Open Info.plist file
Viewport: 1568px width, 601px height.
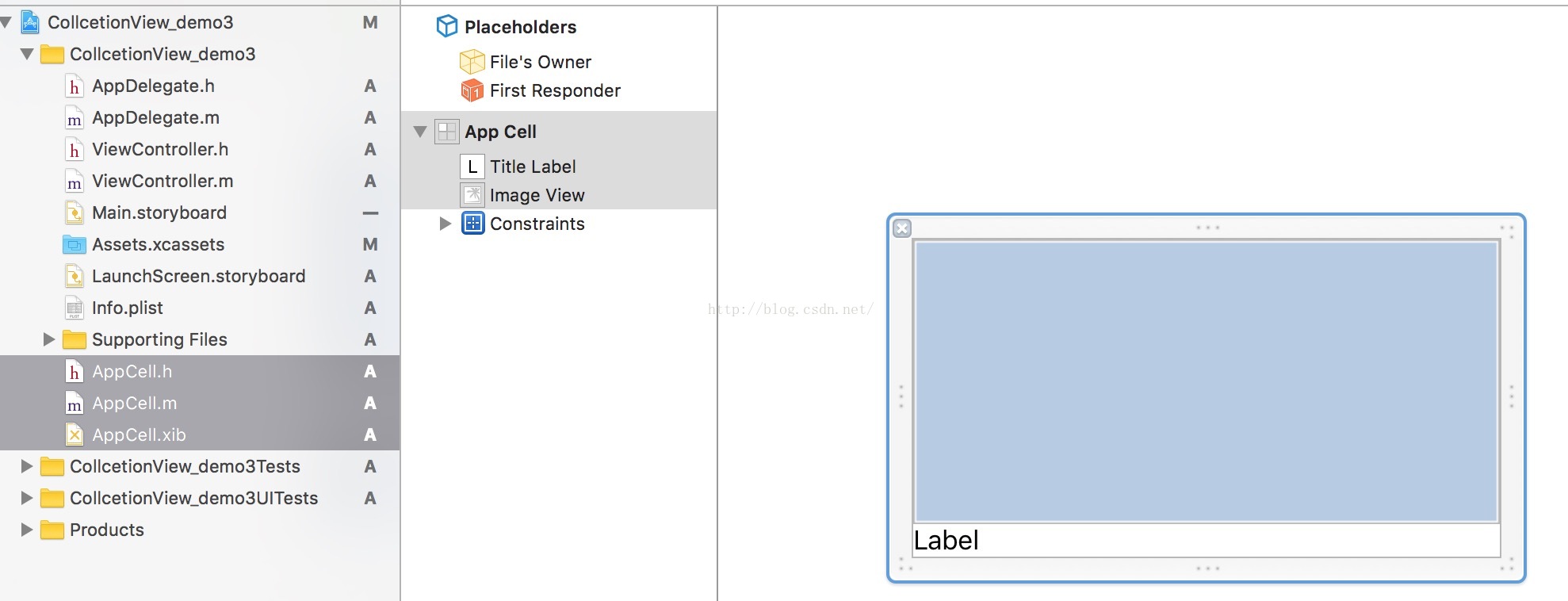pyautogui.click(x=128, y=308)
